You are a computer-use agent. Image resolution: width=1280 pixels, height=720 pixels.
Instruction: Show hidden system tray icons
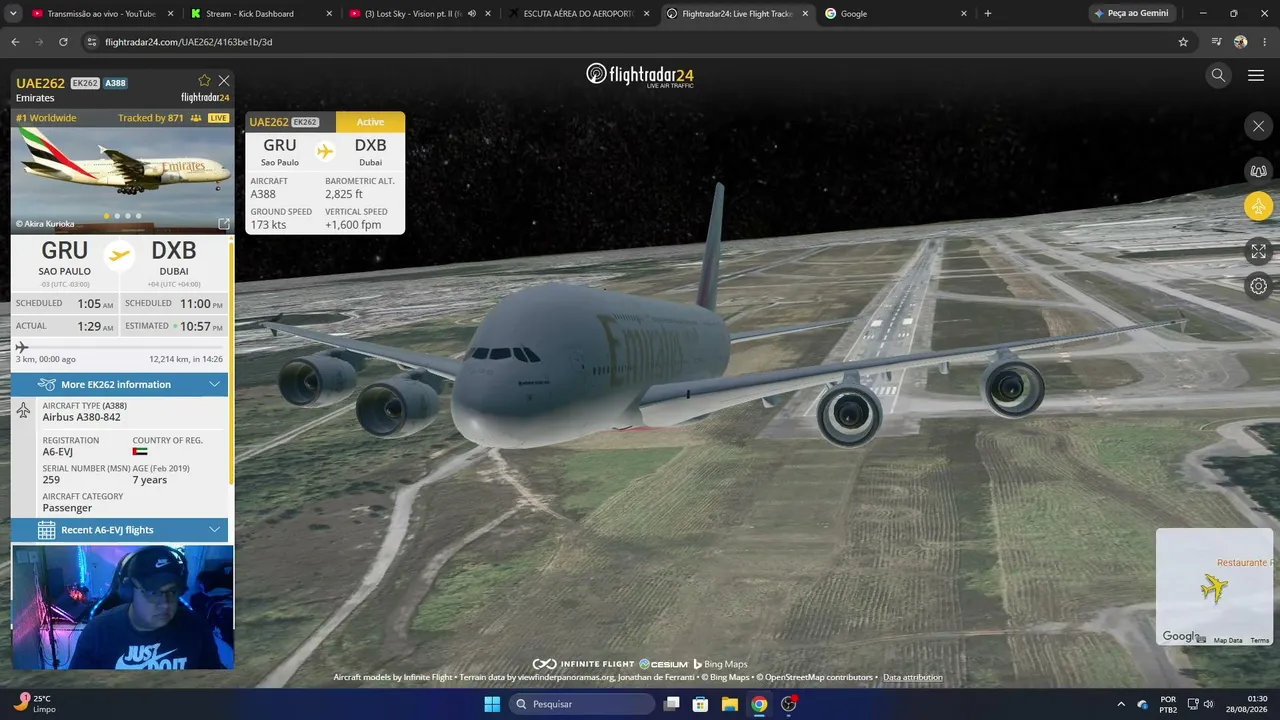click(1120, 704)
